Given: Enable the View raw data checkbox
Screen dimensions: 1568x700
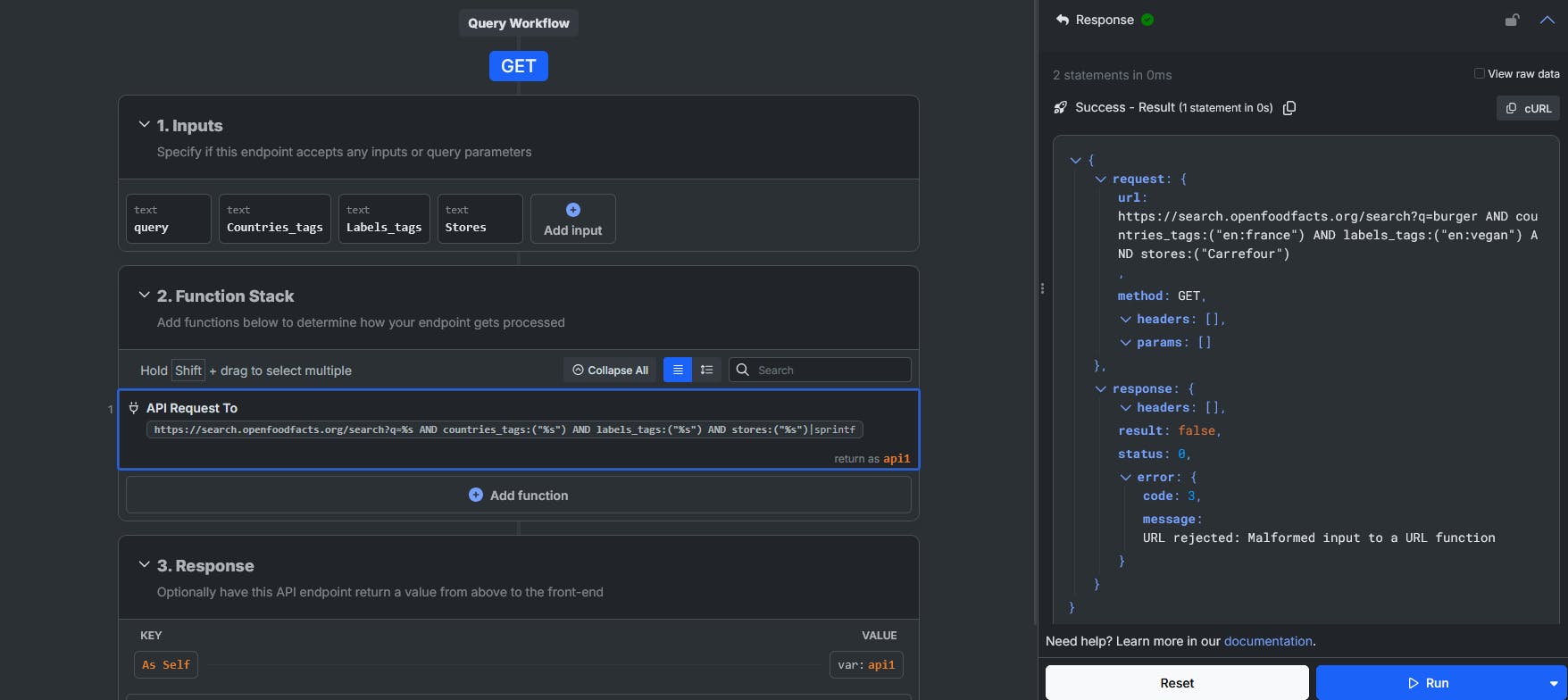Looking at the screenshot, I should 1480,73.
